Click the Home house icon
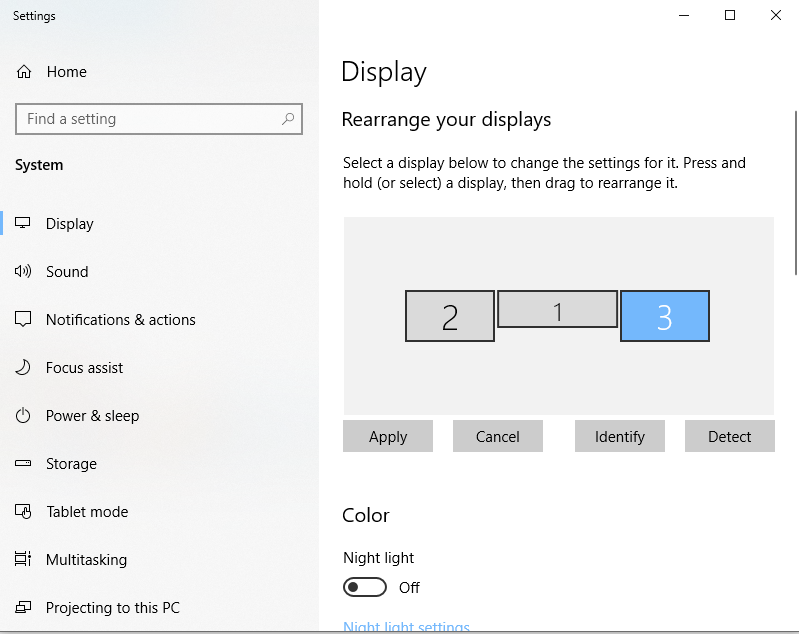This screenshot has width=799, height=634. [23, 72]
